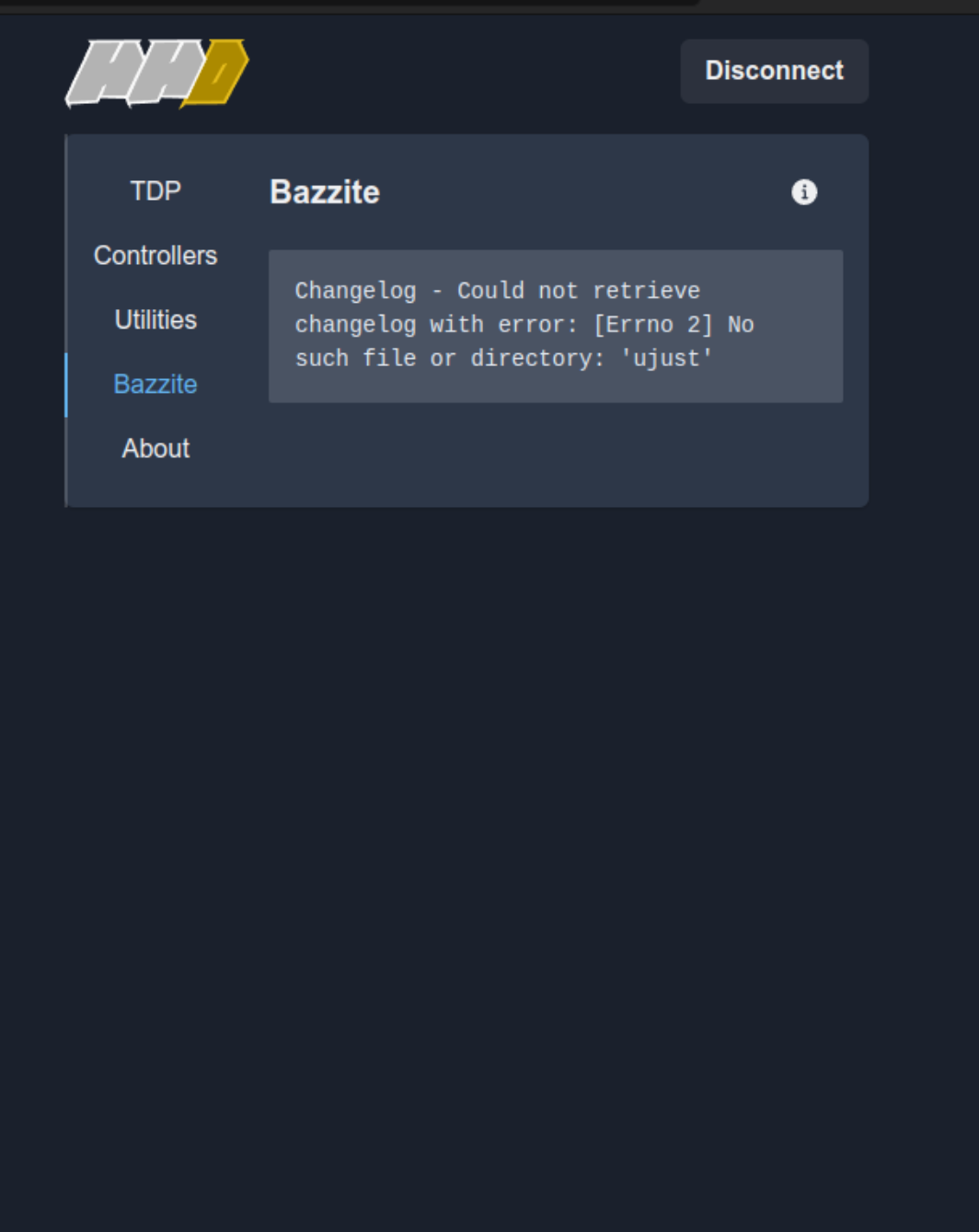Open the Utilities section
Image resolution: width=979 pixels, height=1232 pixels.
154,320
